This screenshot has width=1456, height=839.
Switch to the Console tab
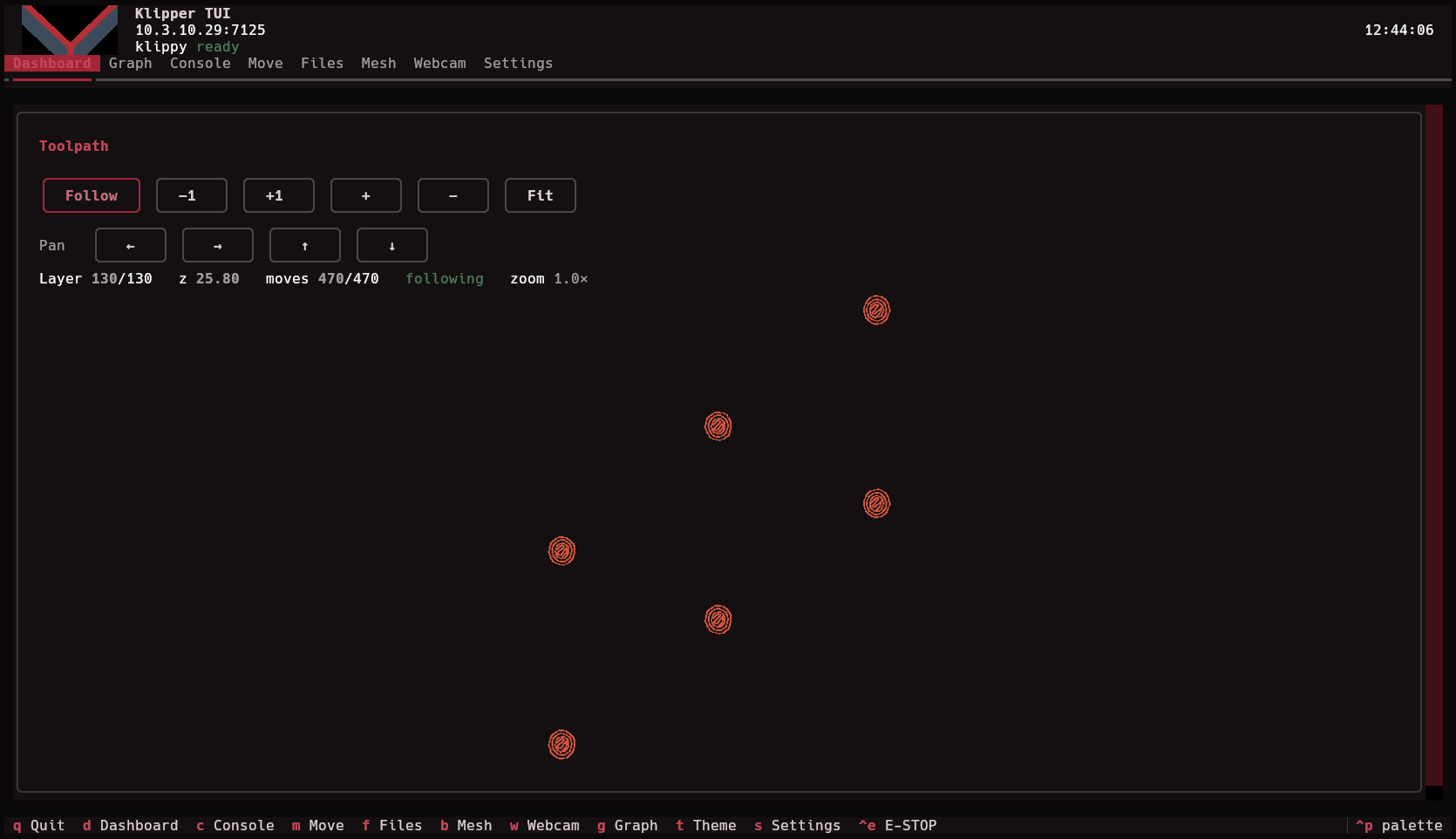[x=201, y=63]
